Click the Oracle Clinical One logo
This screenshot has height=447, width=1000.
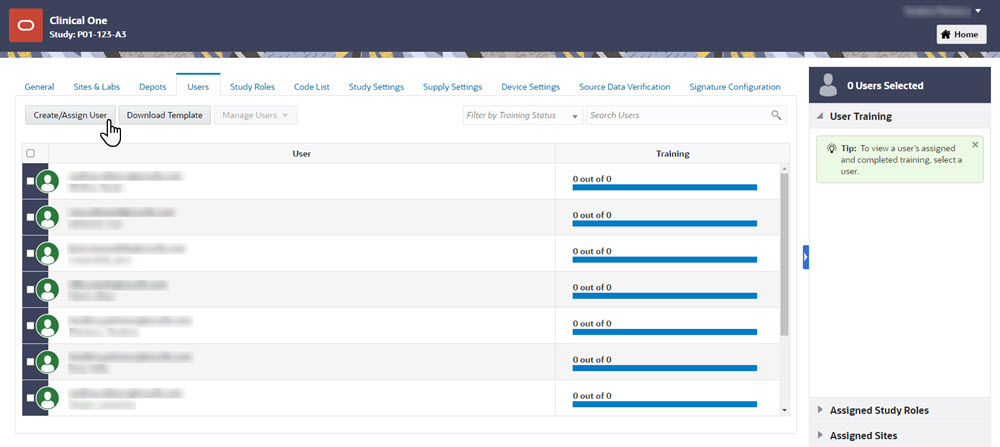click(26, 26)
